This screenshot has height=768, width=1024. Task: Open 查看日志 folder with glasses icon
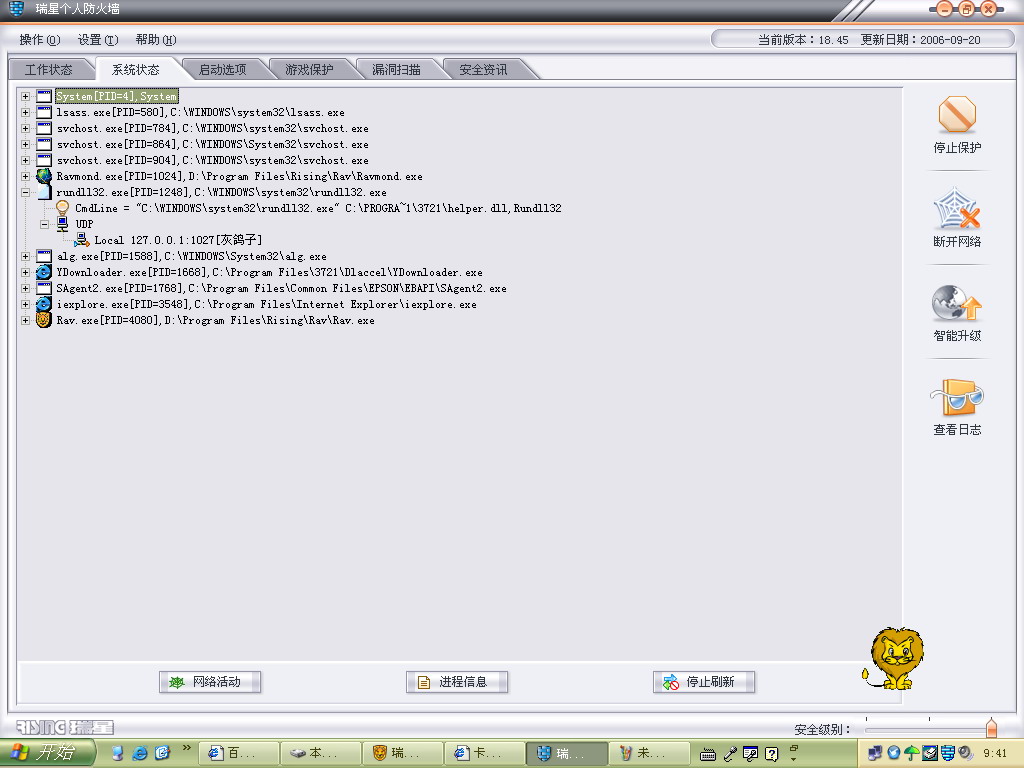pyautogui.click(x=957, y=397)
